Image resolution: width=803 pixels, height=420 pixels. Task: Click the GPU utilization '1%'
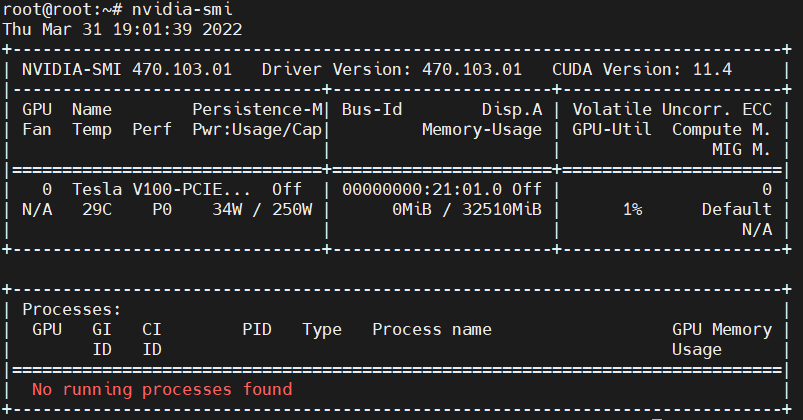pos(632,209)
